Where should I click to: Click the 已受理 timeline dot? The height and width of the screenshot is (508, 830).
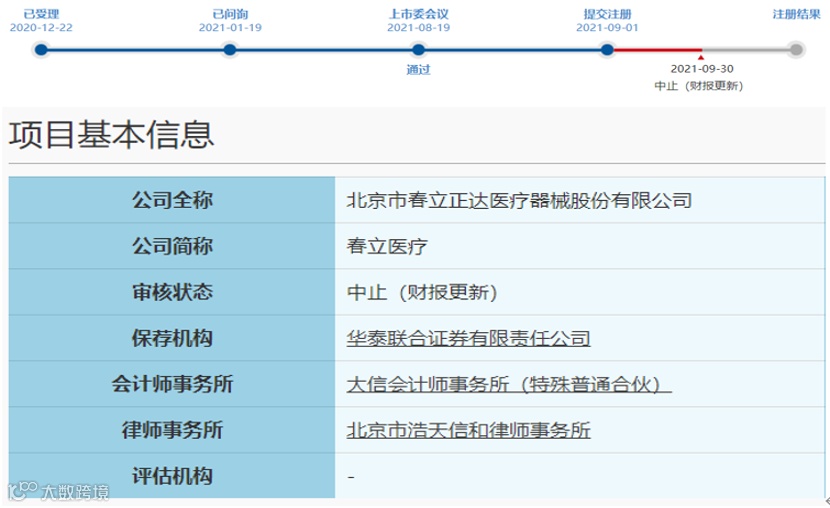click(41, 50)
